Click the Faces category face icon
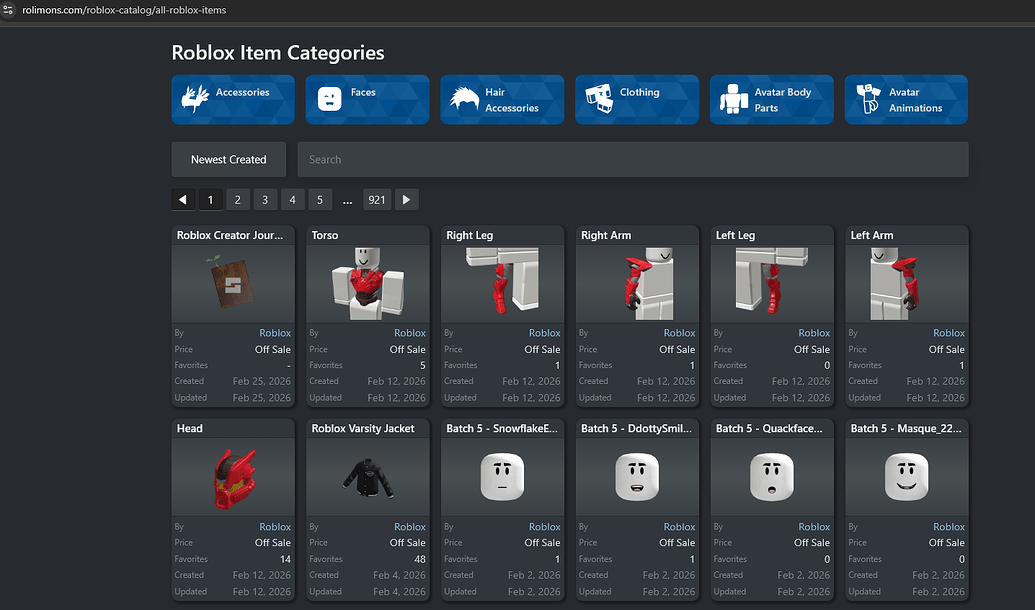 click(329, 99)
